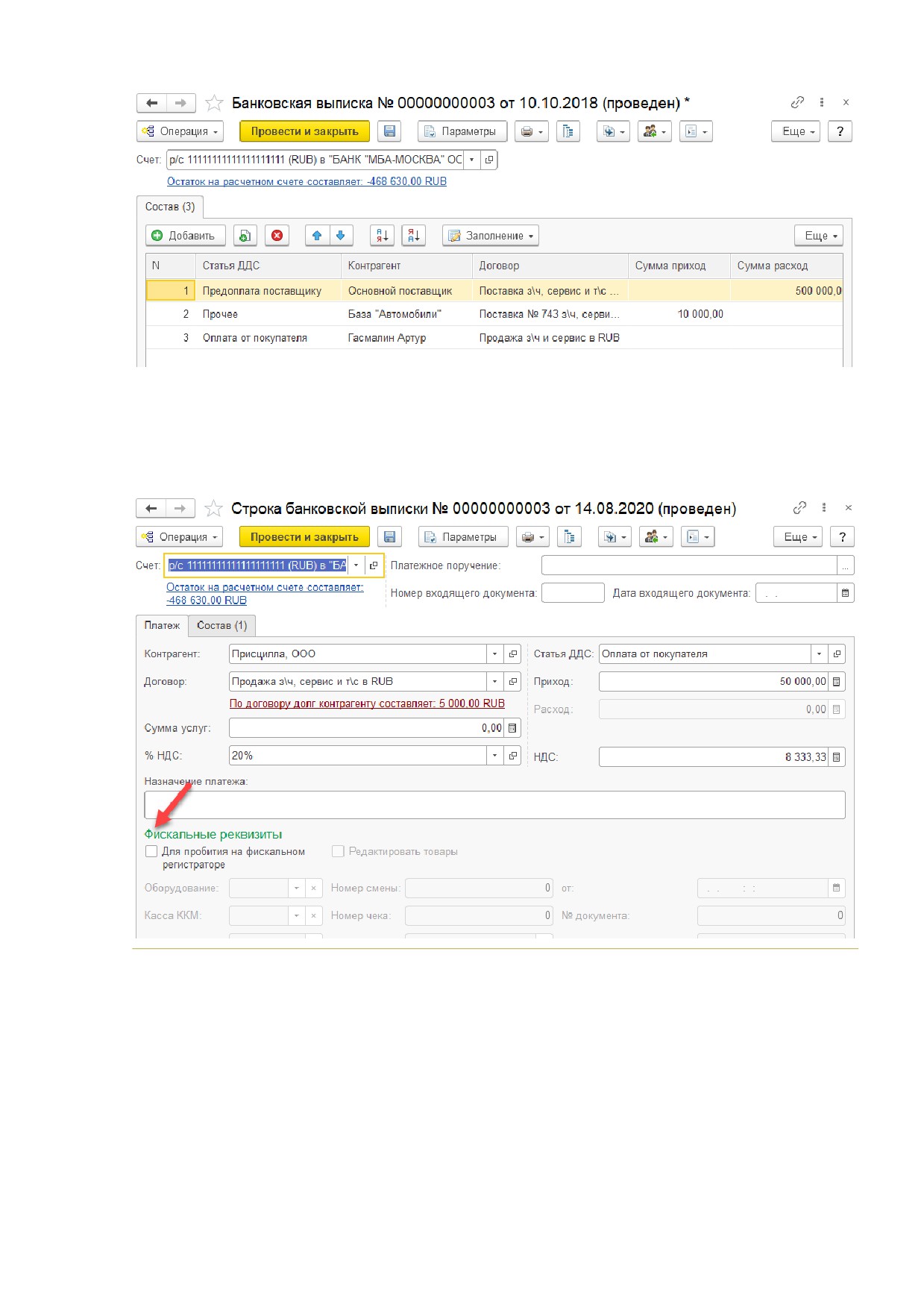The image size is (924, 1307).
Task: Move row up with blue up arrow
Action: click(x=317, y=236)
